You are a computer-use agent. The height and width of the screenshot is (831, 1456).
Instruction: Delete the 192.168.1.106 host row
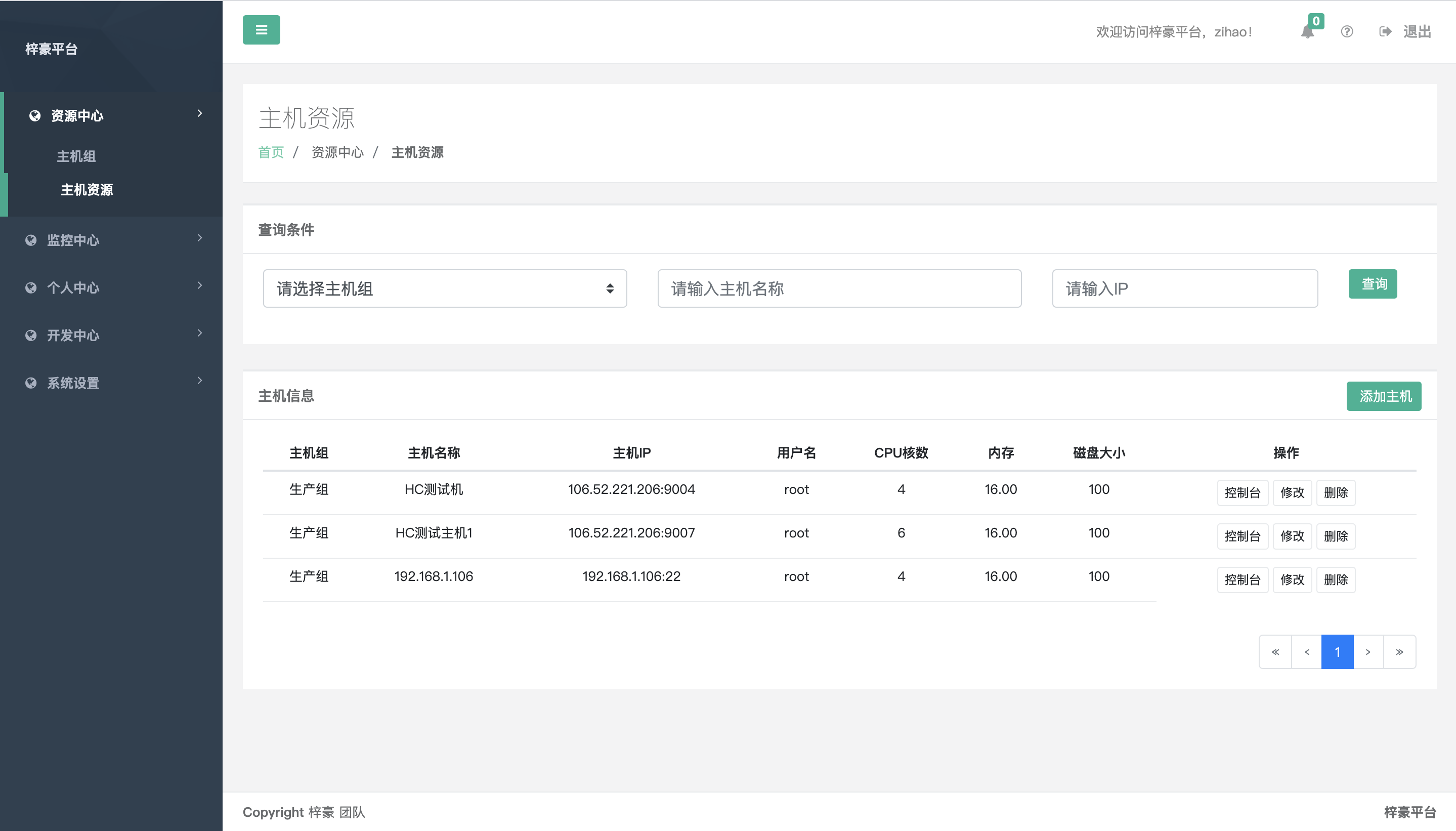tap(1336, 580)
